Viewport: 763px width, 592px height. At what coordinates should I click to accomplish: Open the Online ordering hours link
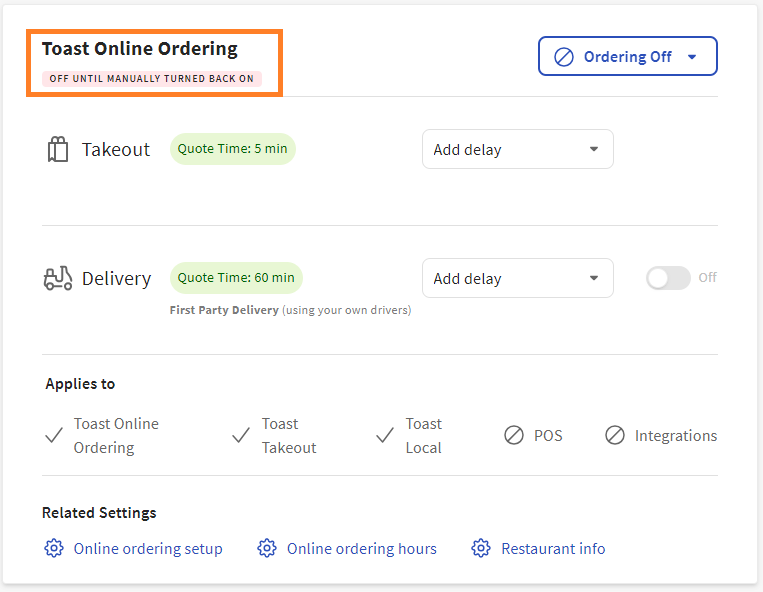coord(361,548)
